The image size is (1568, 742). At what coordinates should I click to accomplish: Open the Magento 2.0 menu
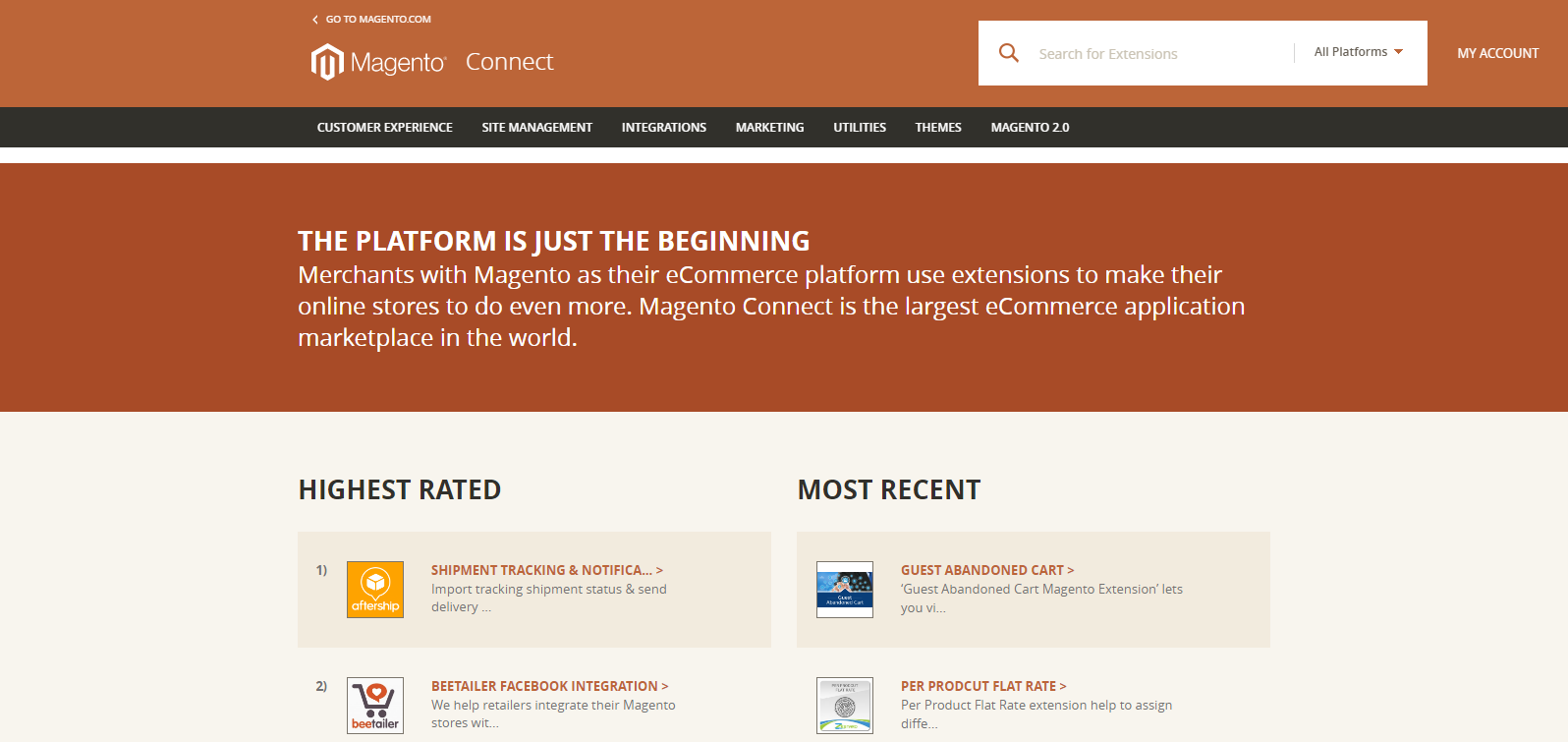(1030, 128)
